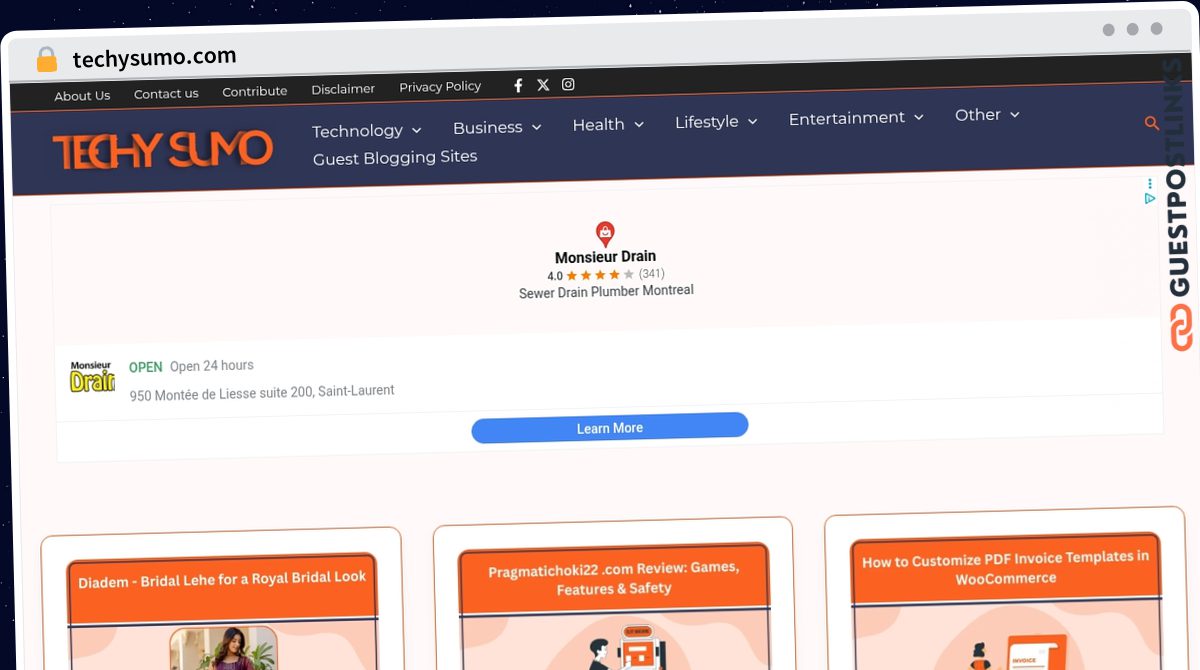Click the Techy Sumo site logo
Image resolution: width=1200 pixels, height=670 pixels.
pos(162,150)
